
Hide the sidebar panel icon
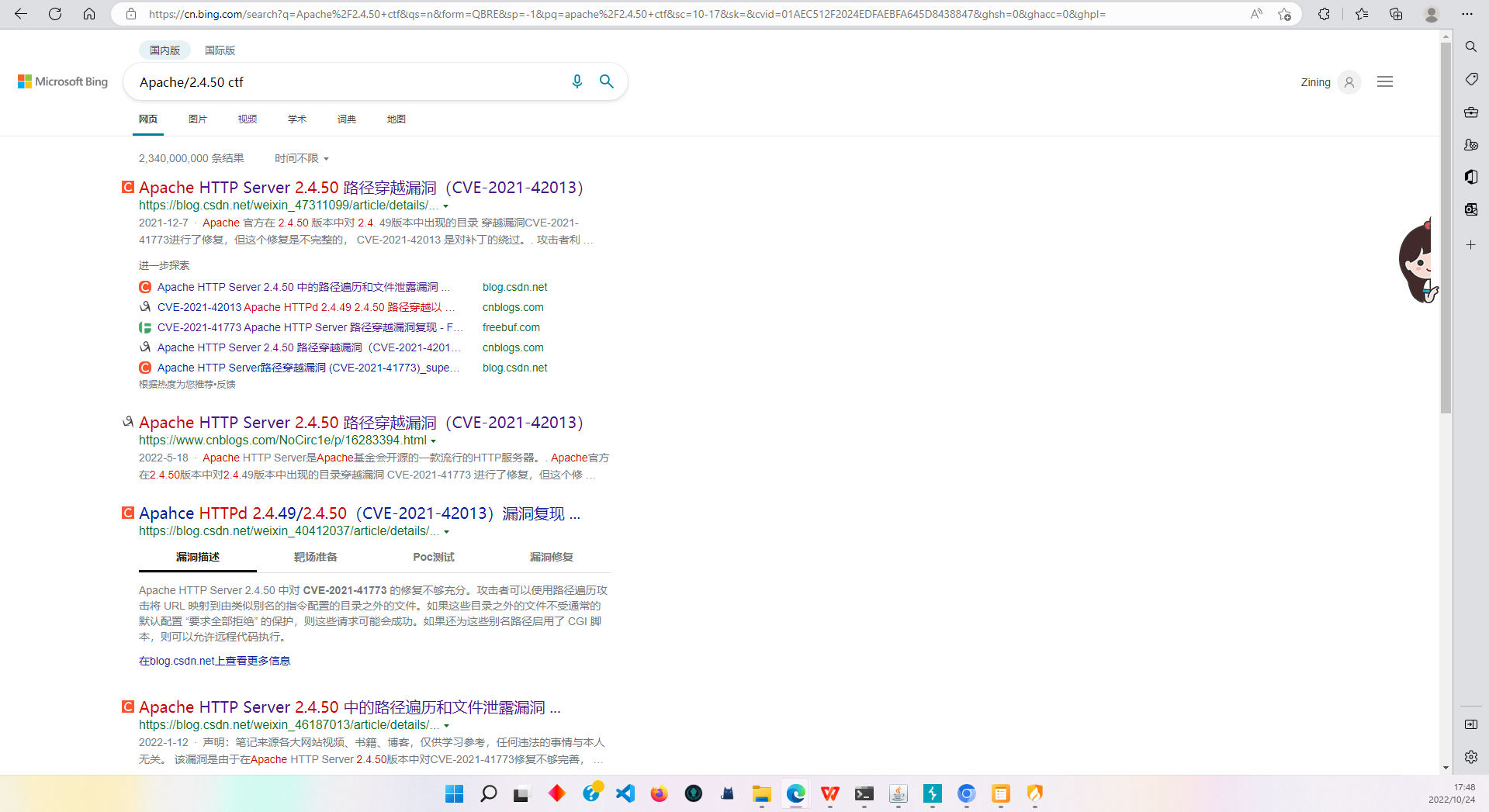(x=1471, y=724)
